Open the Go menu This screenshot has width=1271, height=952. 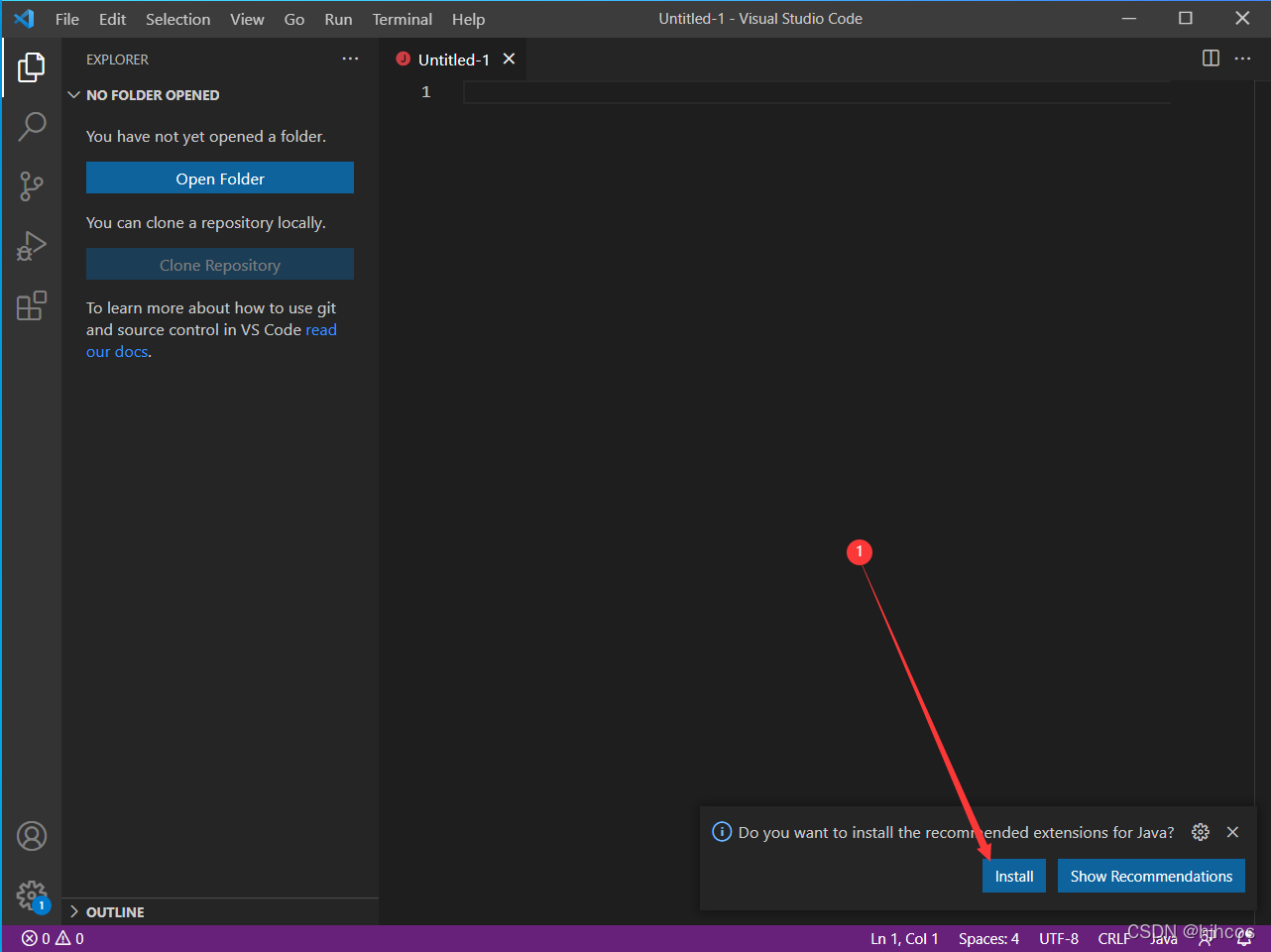tap(294, 19)
